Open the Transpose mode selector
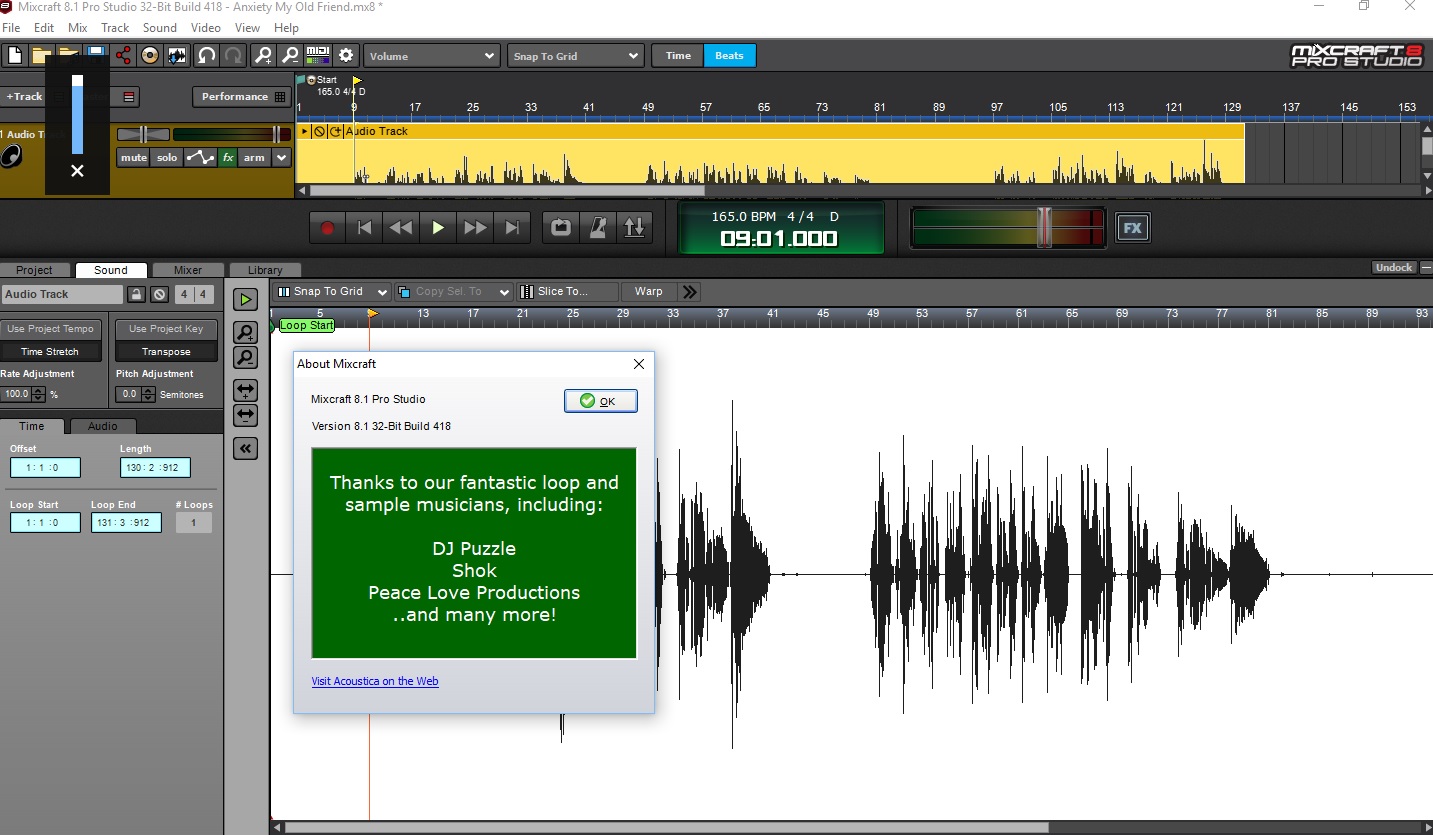 (x=166, y=352)
